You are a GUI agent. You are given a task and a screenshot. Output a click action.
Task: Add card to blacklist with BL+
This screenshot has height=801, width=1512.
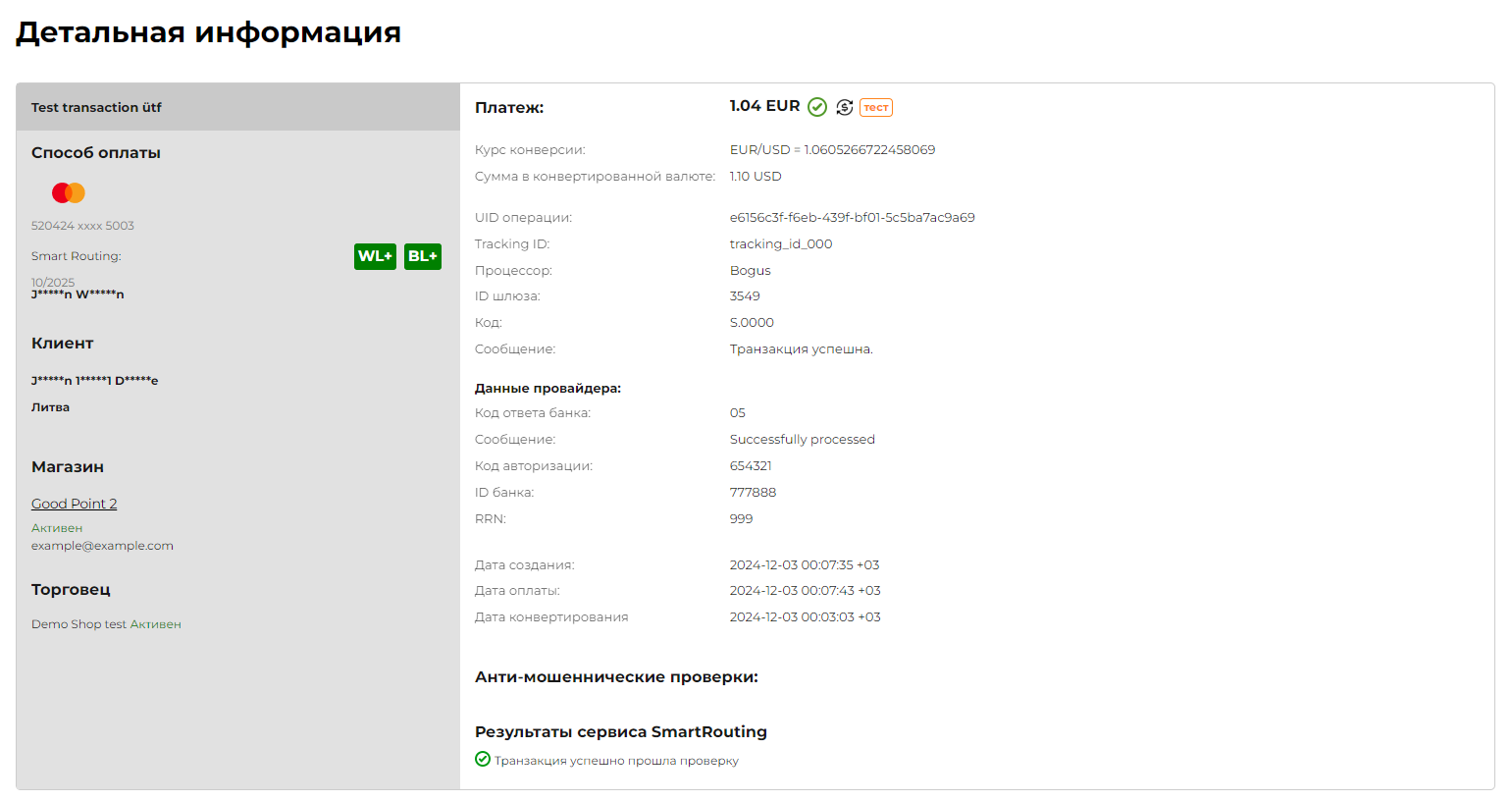(423, 256)
